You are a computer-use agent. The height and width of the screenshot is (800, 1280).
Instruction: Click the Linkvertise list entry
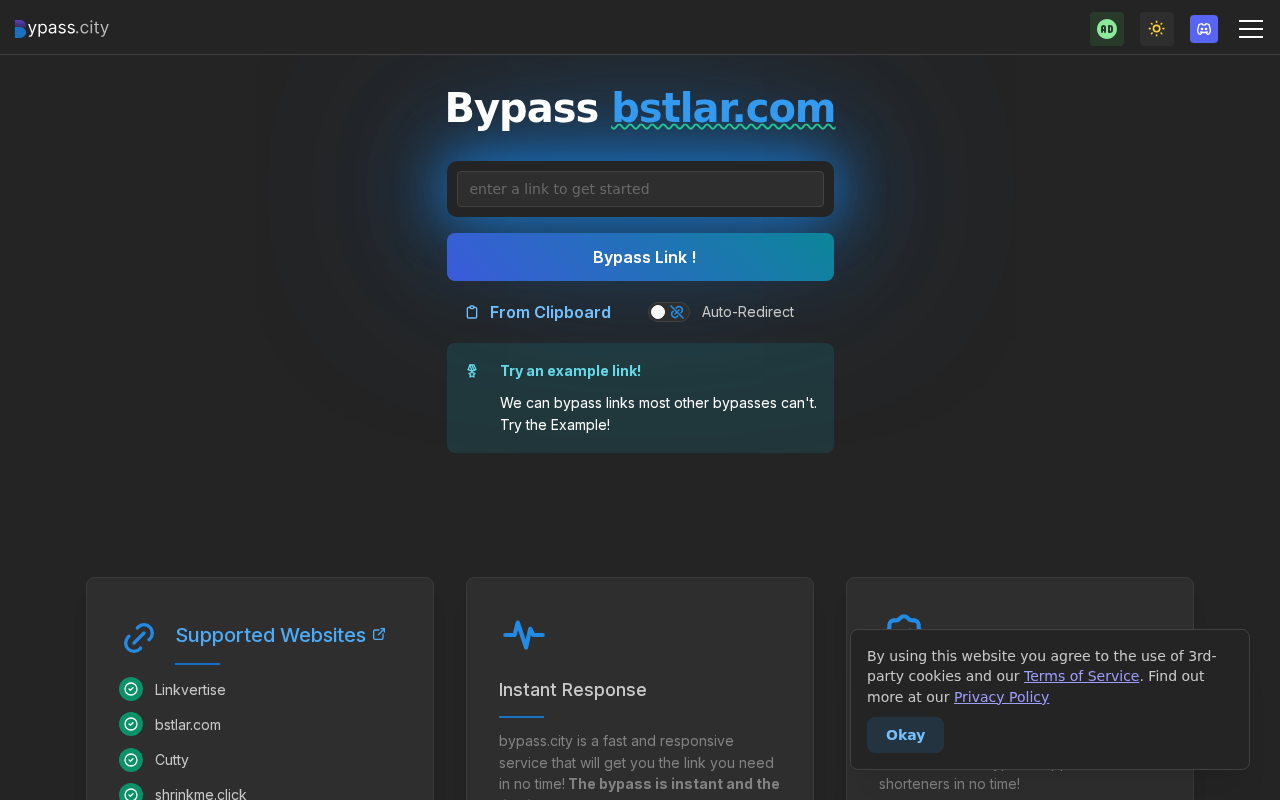190,690
